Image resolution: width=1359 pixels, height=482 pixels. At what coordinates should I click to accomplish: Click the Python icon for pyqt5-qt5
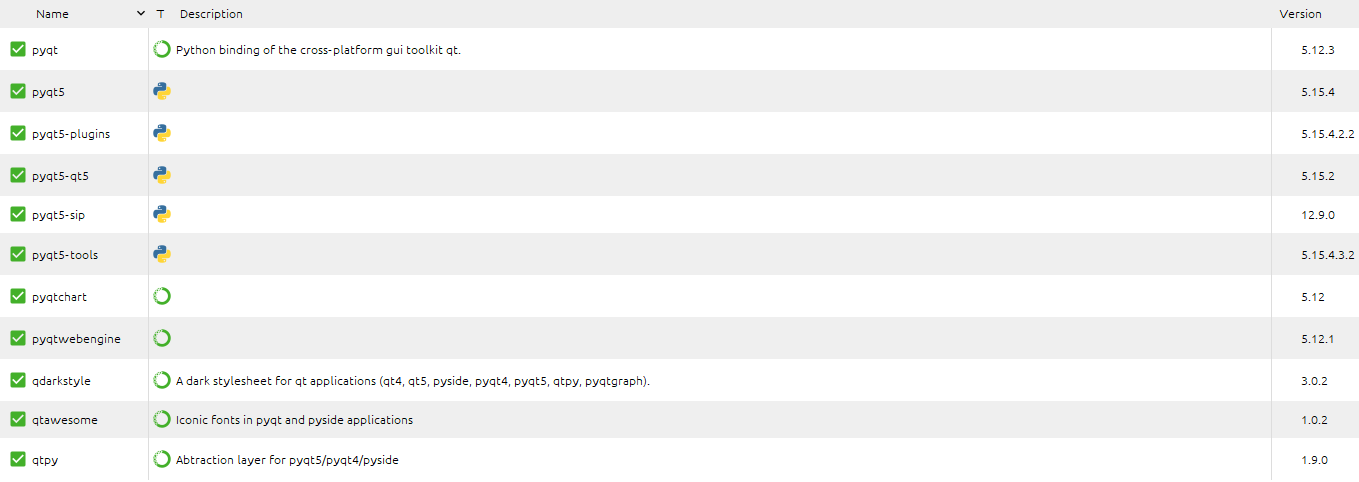(162, 175)
